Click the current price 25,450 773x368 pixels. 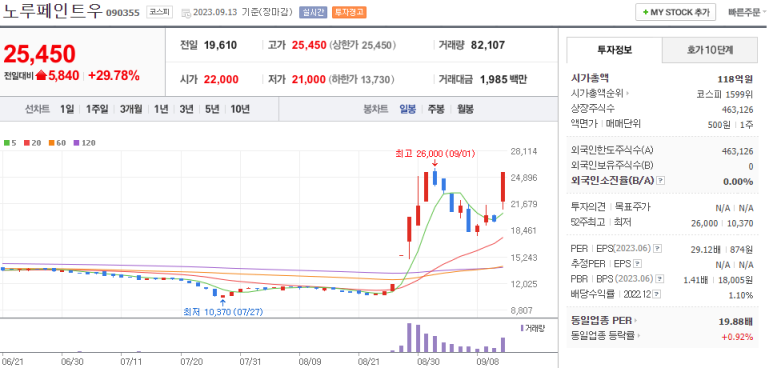click(x=39, y=54)
